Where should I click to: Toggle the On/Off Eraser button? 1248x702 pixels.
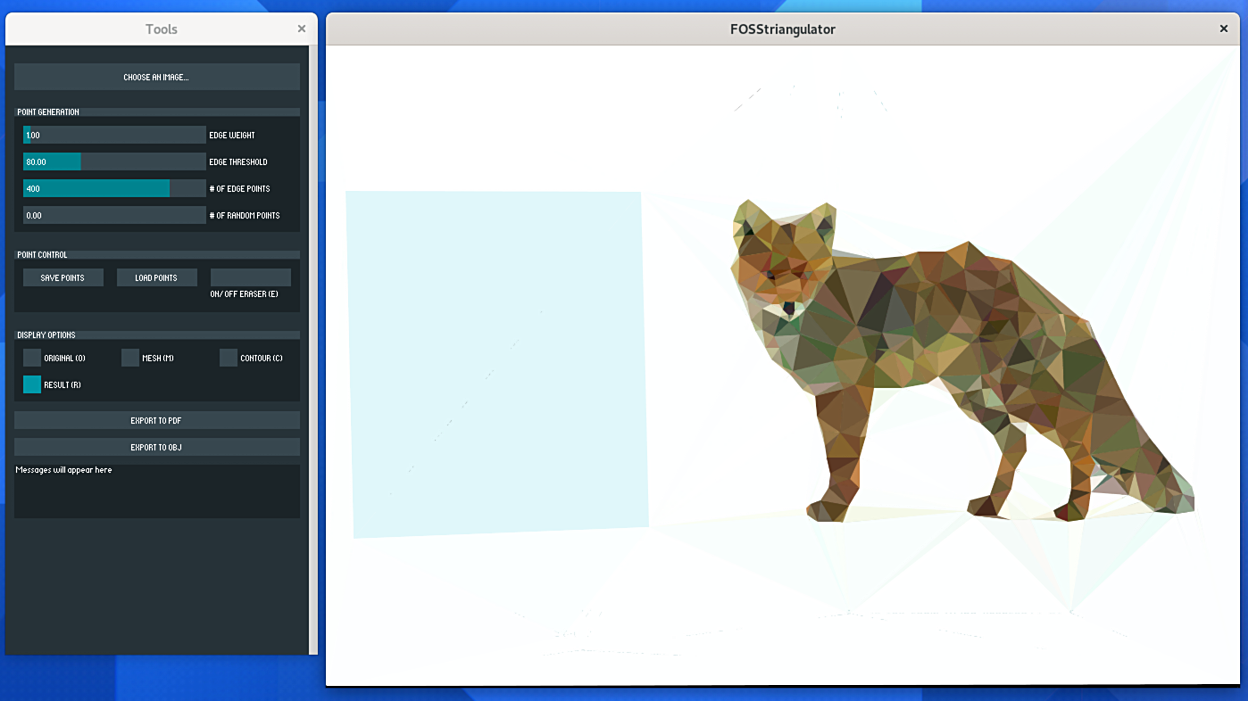pyautogui.click(x=250, y=278)
